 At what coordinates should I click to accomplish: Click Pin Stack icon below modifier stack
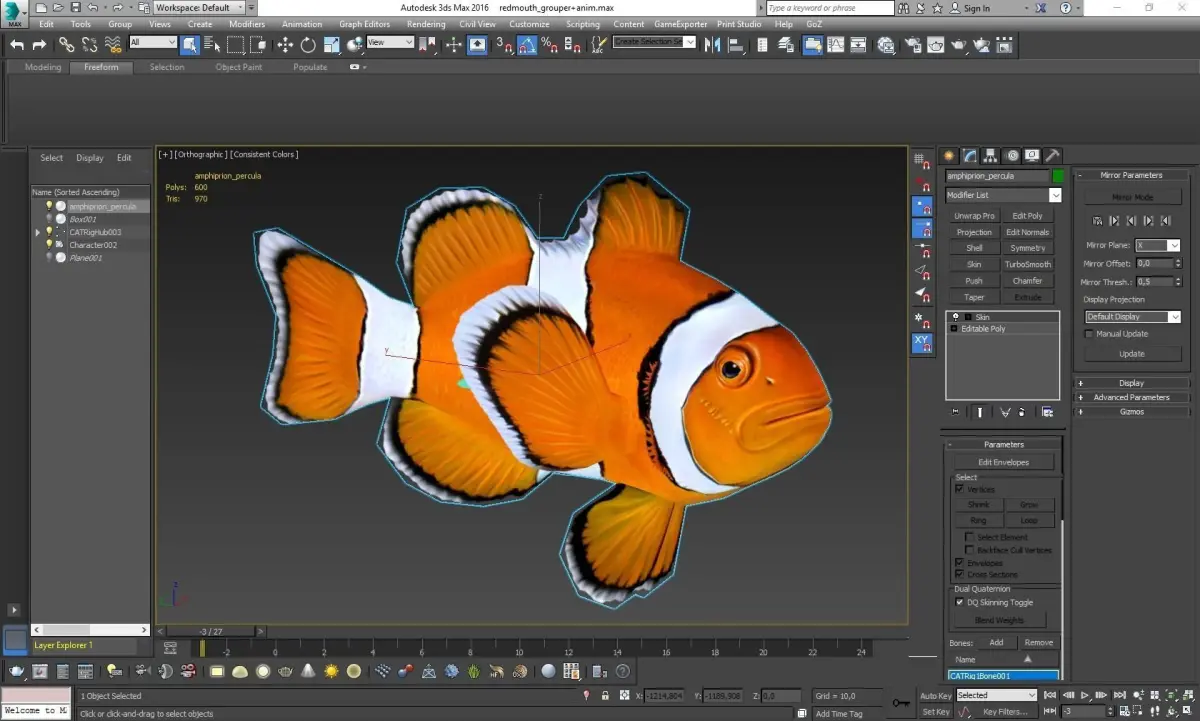(x=955, y=412)
